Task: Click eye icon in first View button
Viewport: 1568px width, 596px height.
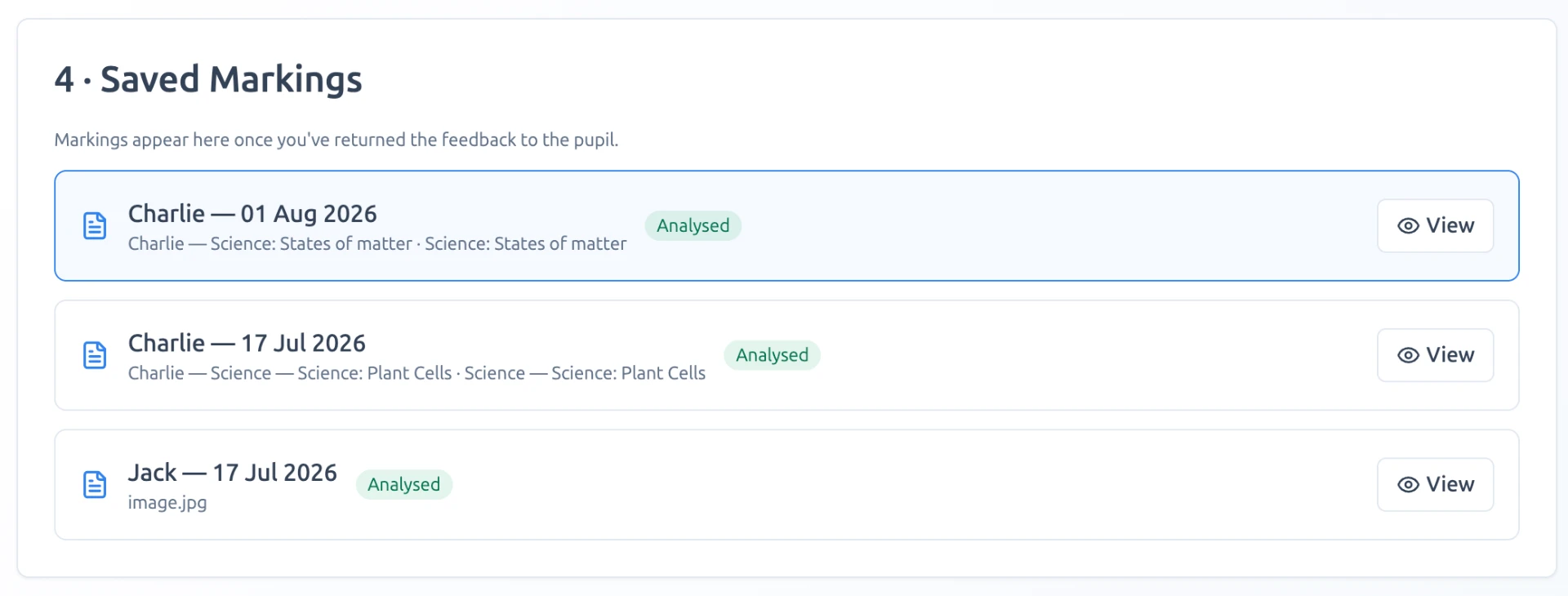Action: tap(1408, 226)
